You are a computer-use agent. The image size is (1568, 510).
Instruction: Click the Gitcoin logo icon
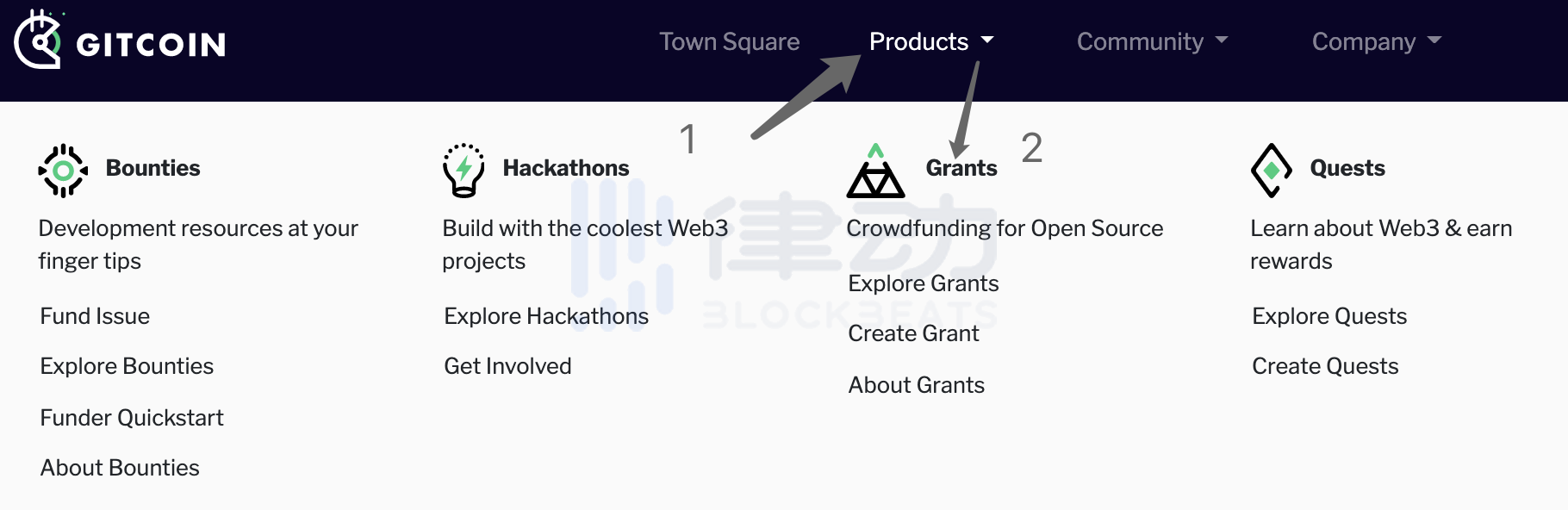[39, 39]
